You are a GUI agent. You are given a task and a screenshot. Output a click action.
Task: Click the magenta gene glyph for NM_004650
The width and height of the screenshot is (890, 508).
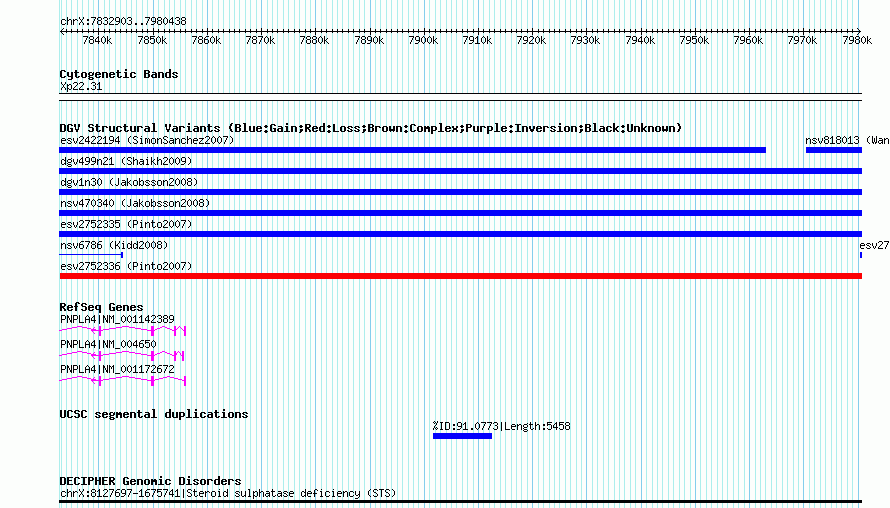pos(121,355)
